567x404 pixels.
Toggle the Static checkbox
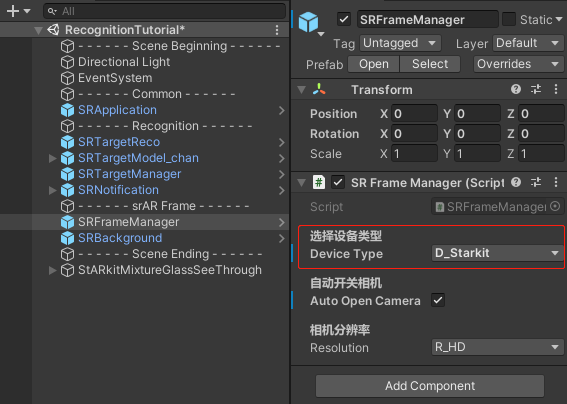[x=509, y=19]
